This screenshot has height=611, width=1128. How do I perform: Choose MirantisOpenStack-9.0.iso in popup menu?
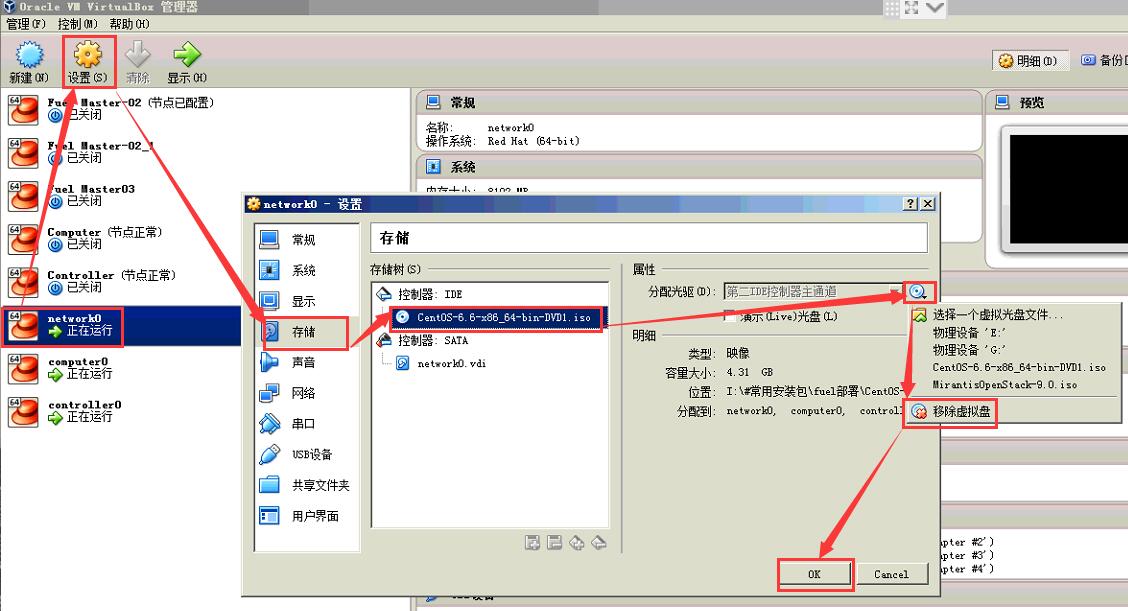click(1014, 385)
